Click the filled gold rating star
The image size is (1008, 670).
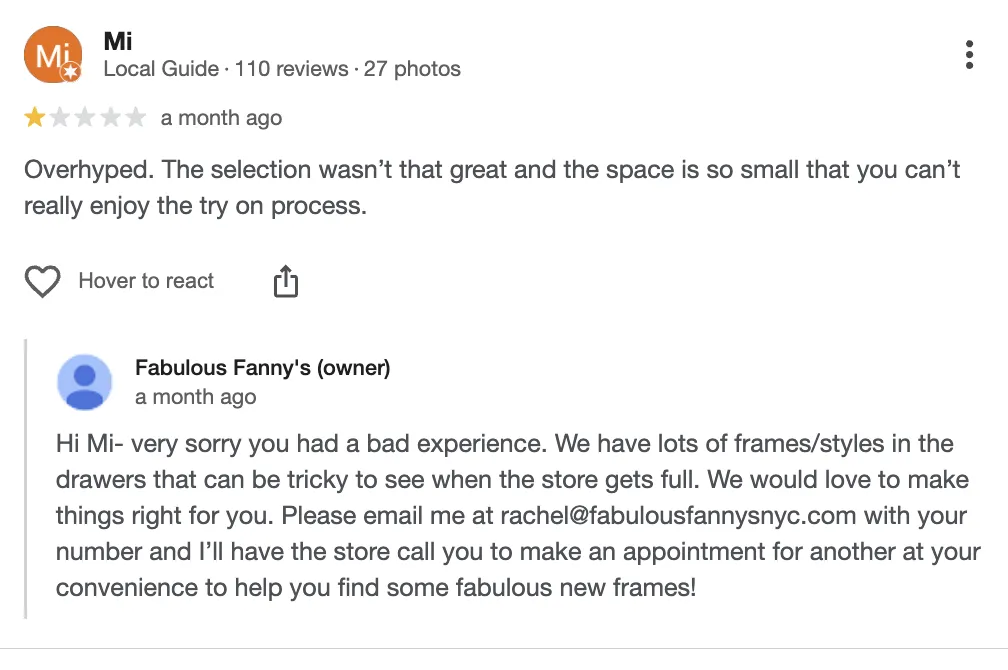[x=35, y=118]
